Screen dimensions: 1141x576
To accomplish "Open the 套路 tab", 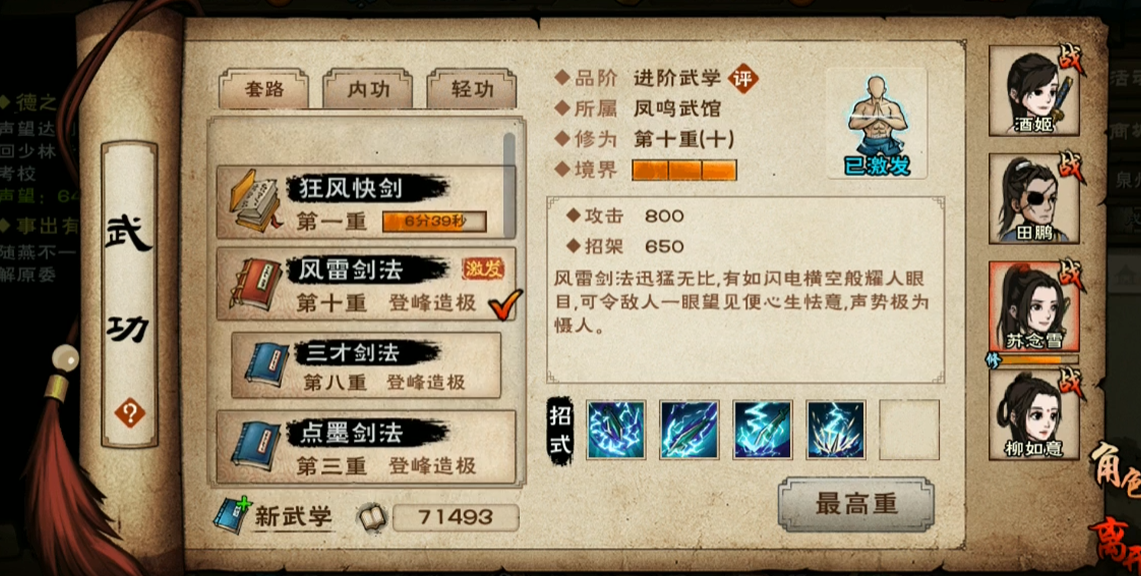I will point(263,89).
